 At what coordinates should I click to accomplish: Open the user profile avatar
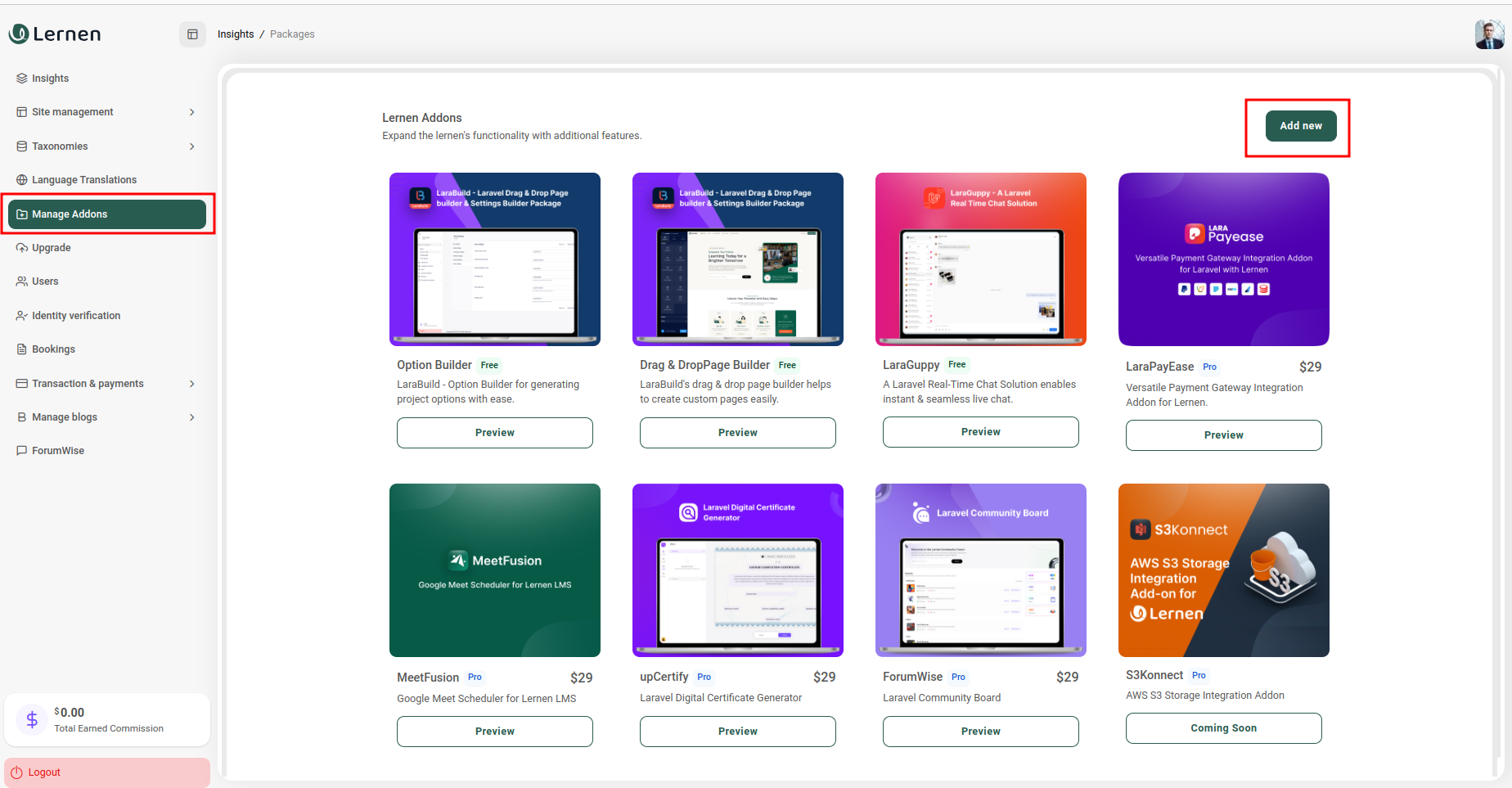tap(1488, 34)
